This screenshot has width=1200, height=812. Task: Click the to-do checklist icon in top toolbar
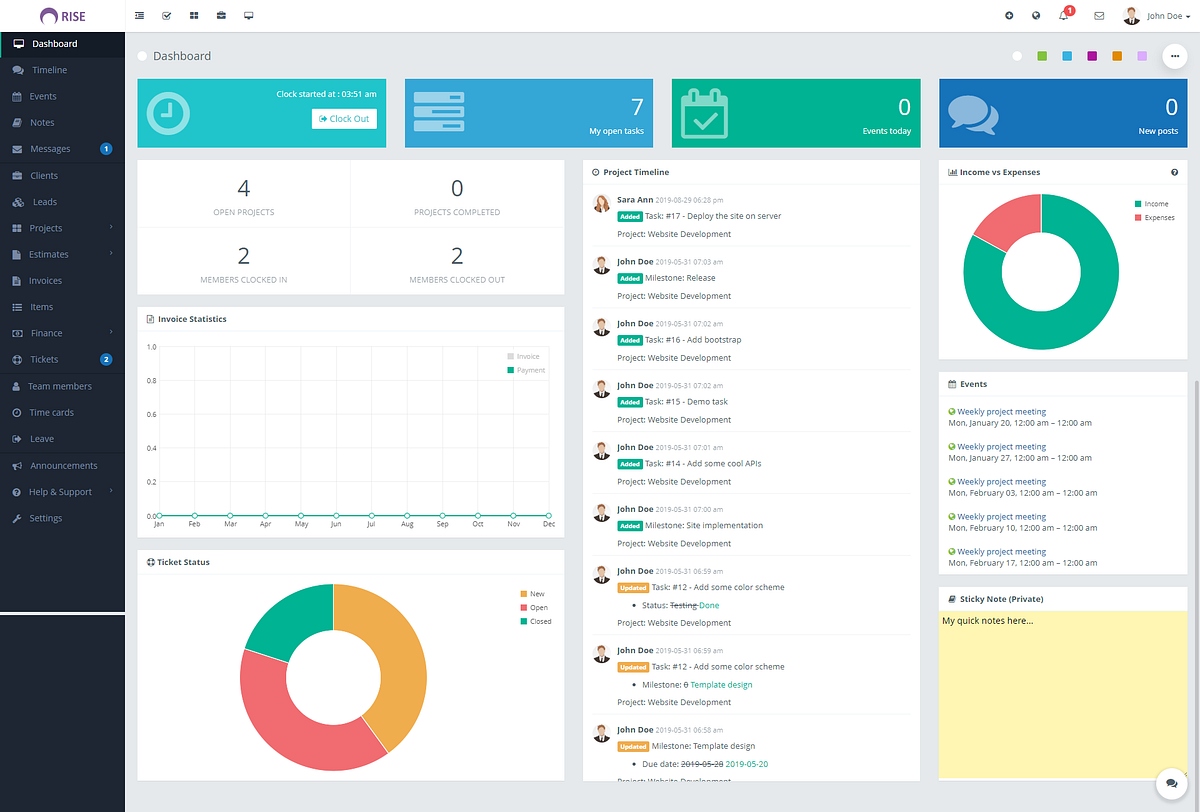click(x=166, y=15)
